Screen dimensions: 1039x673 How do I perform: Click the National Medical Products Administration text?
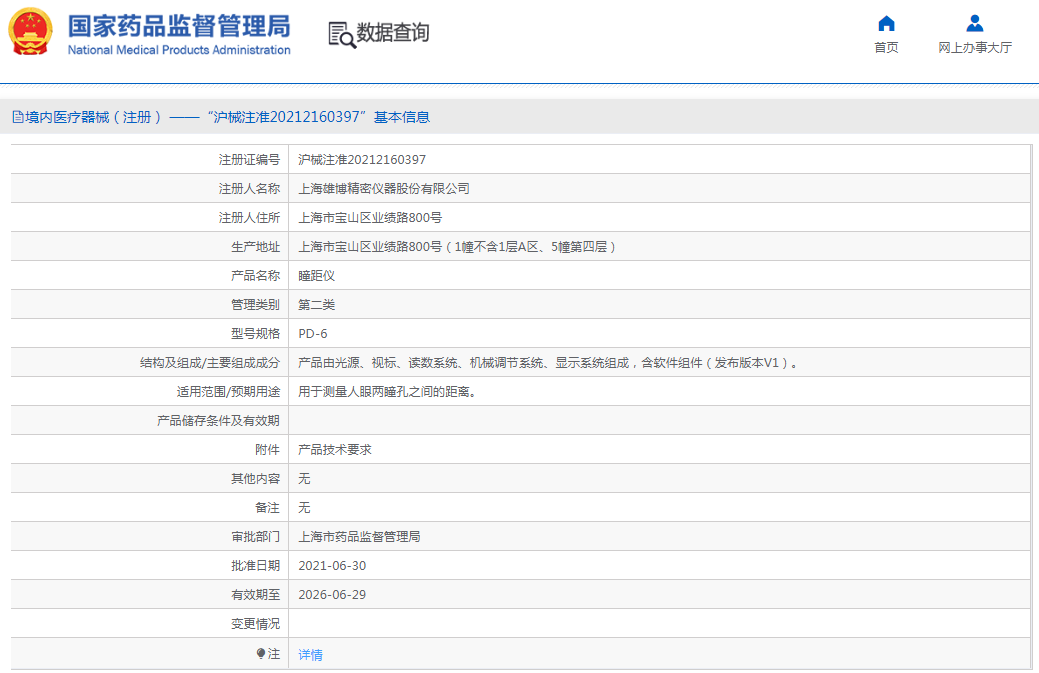click(x=179, y=50)
